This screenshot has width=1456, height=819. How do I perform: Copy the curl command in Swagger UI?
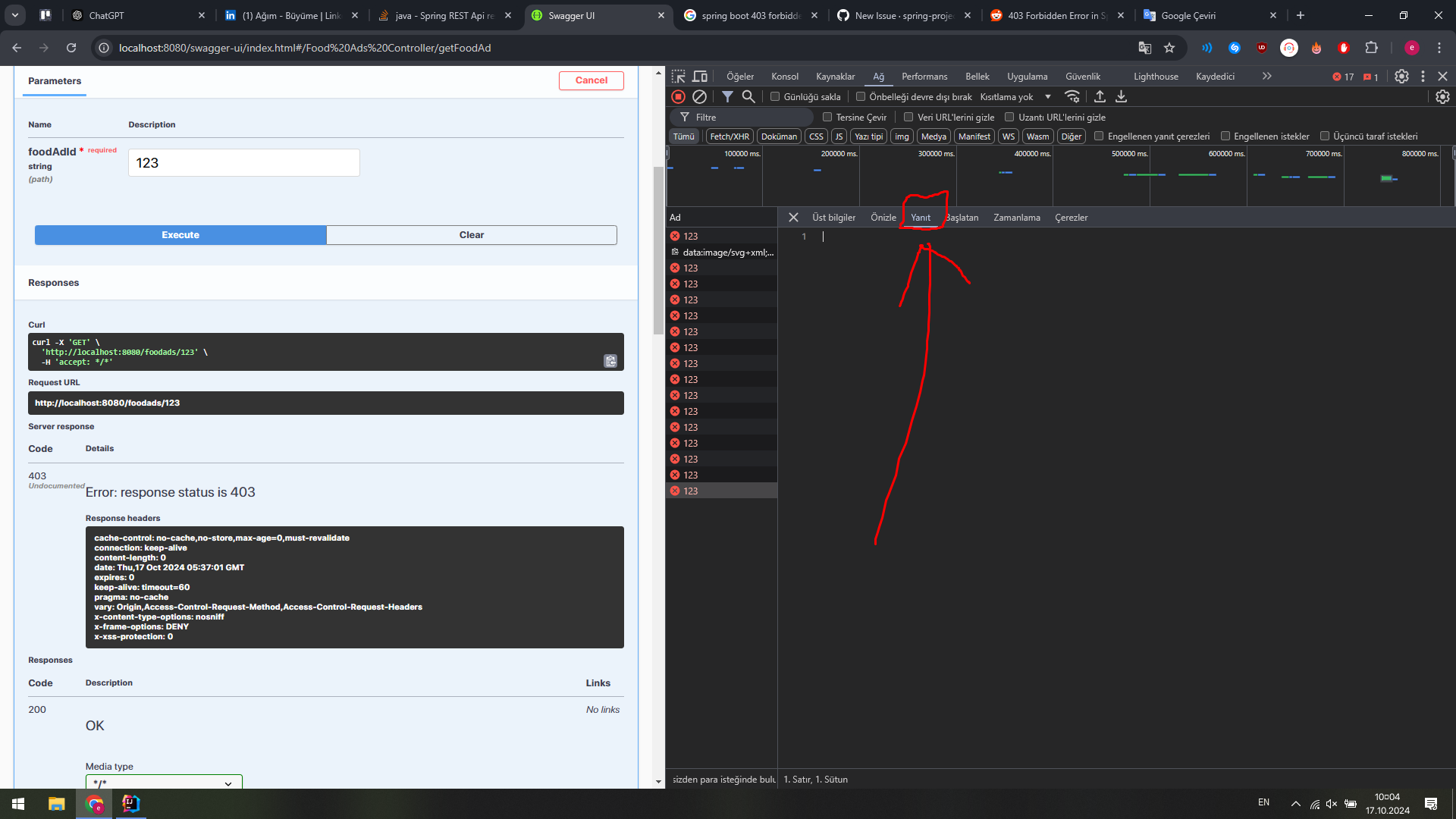[610, 361]
